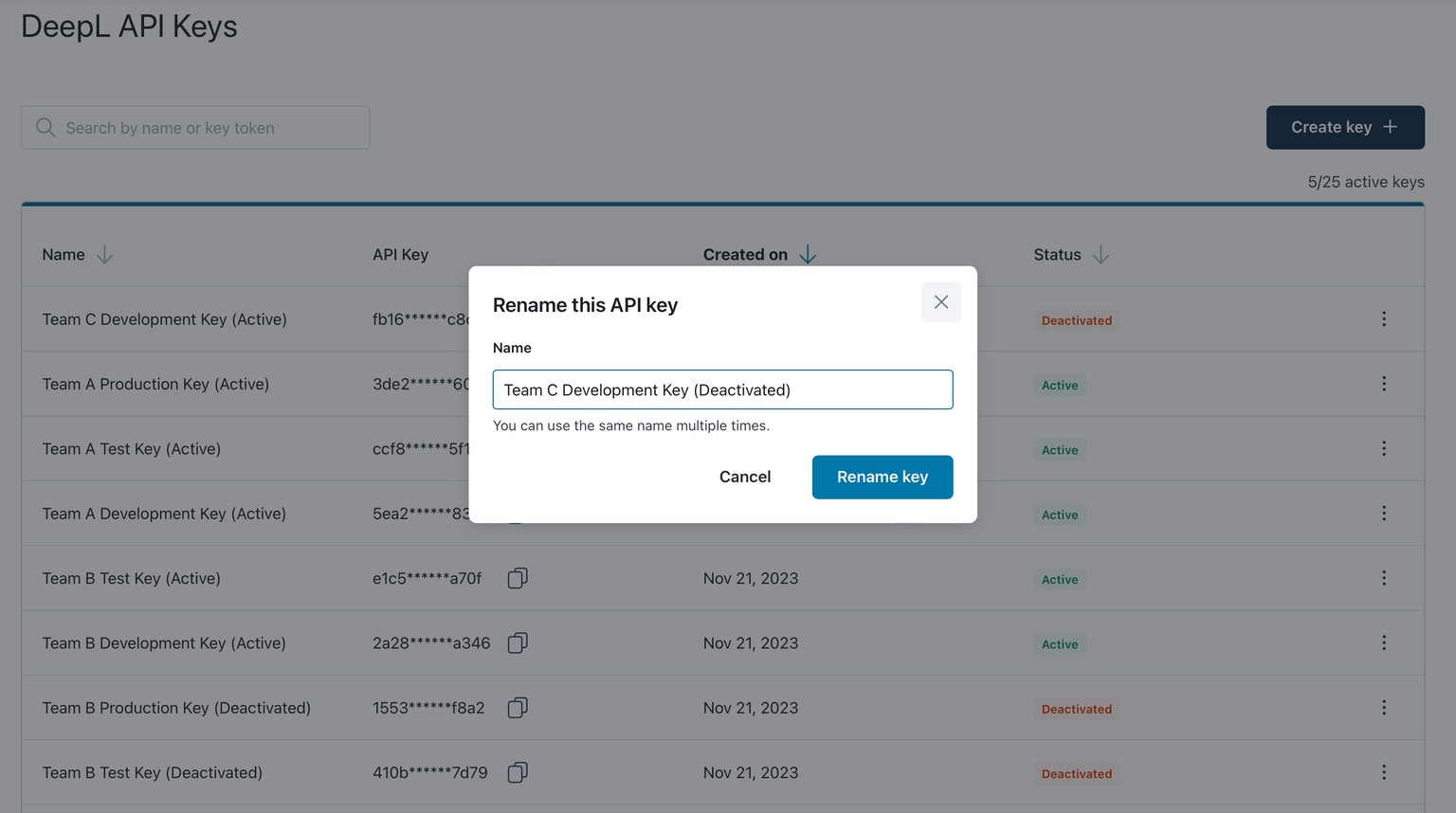Select Team B Test Key (Deactivated) name

coord(152,772)
